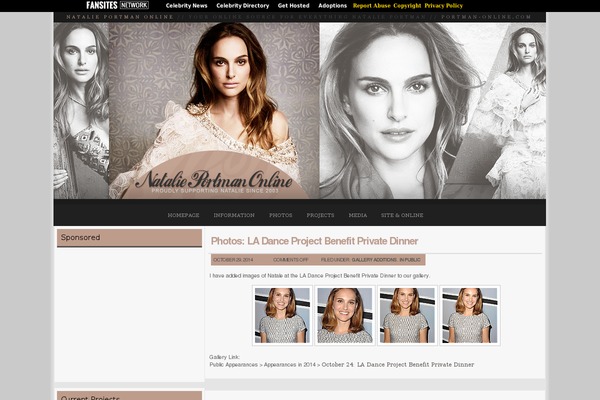Screen dimensions: 600x400
Task: Open the Media menu item
Action: pos(357,215)
